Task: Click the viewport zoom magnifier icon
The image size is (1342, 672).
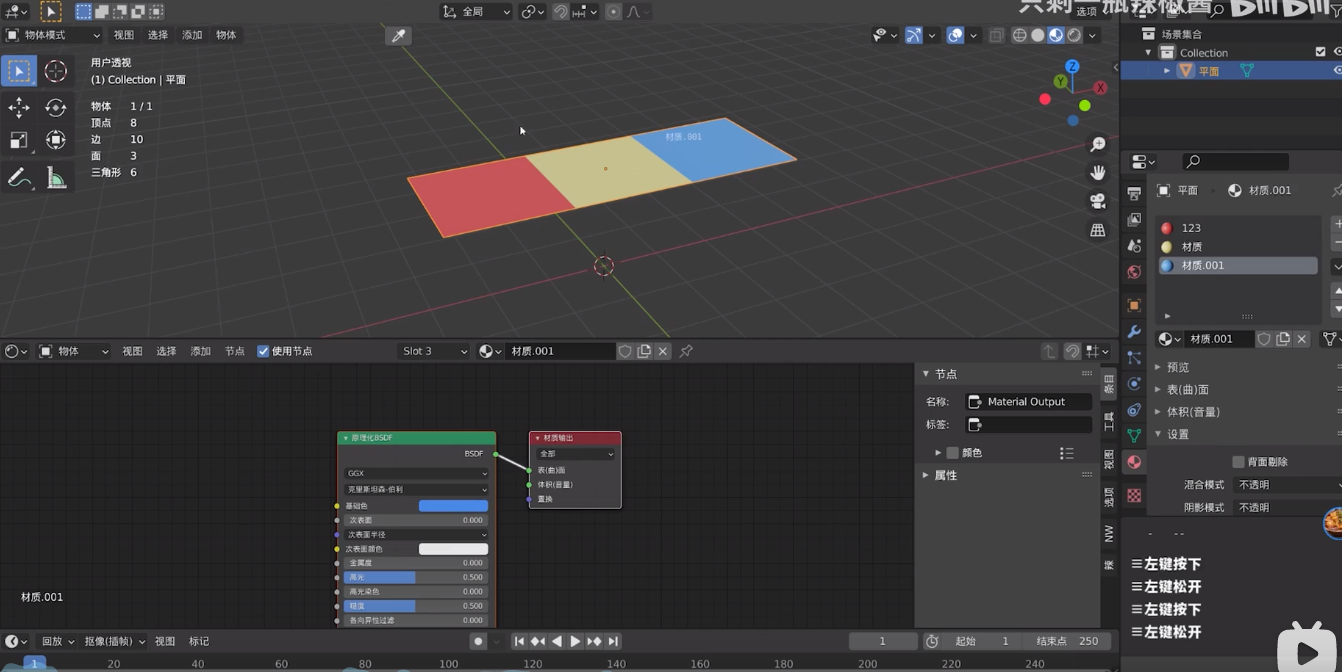Action: coord(1098,145)
